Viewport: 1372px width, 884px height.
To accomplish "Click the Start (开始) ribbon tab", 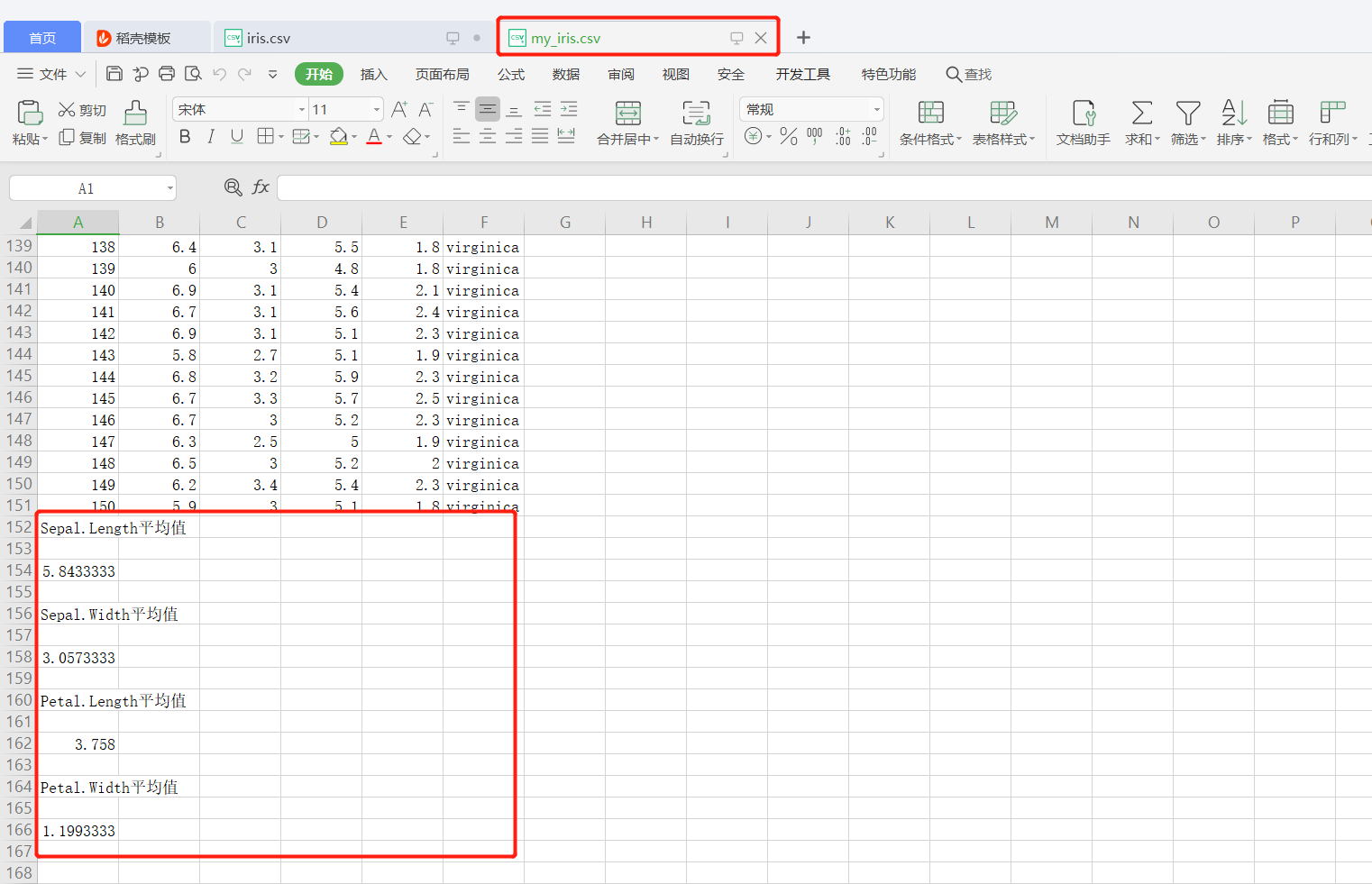I will coord(319,74).
